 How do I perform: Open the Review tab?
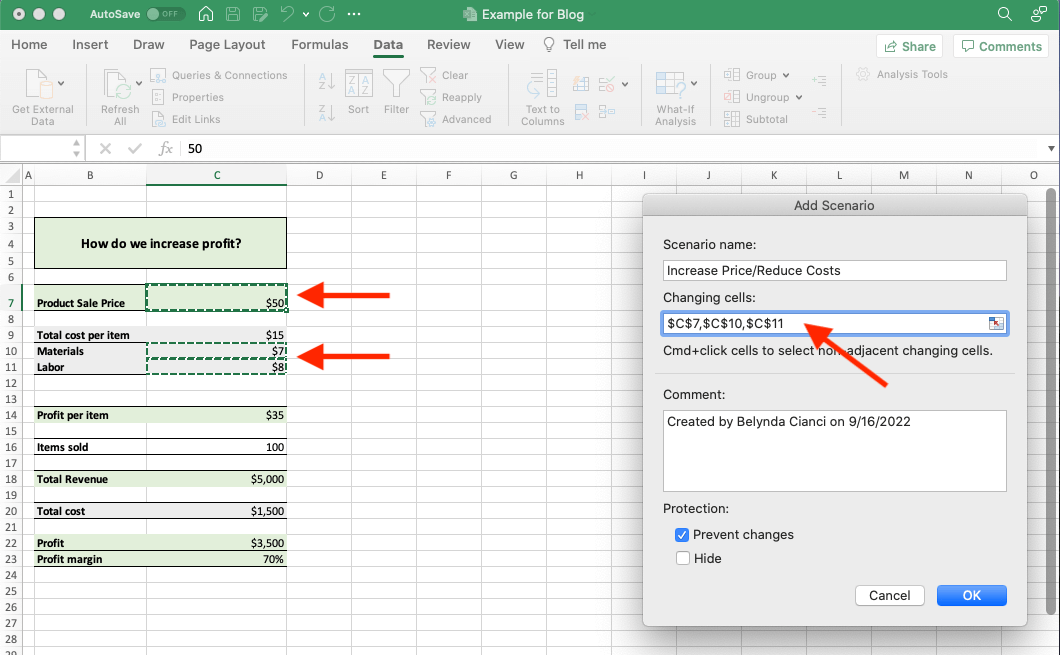(447, 44)
